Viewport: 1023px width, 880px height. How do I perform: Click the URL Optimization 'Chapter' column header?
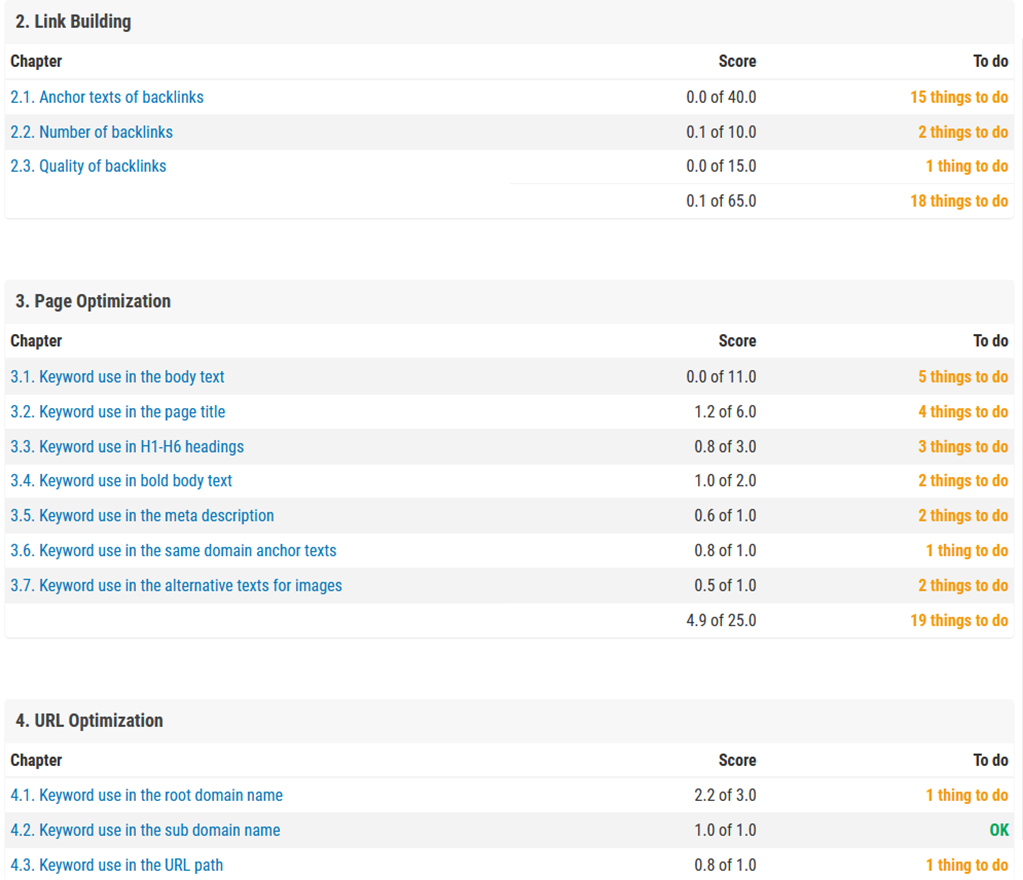[36, 761]
